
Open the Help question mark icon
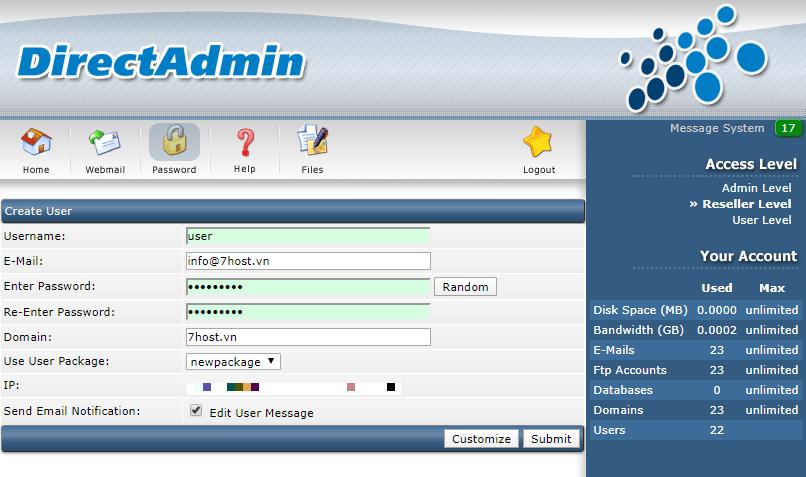245,142
